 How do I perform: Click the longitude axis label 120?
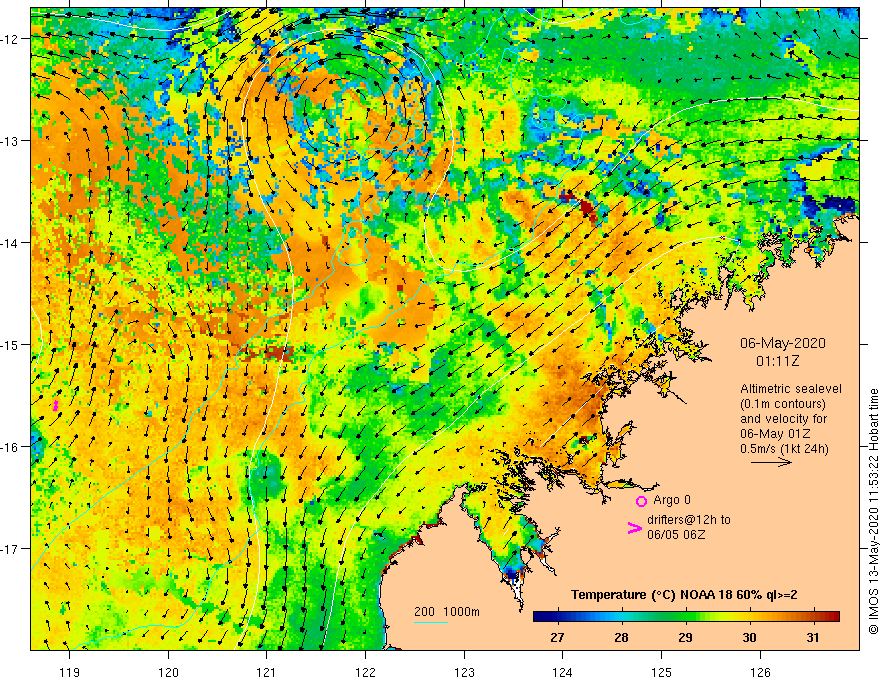[x=168, y=672]
